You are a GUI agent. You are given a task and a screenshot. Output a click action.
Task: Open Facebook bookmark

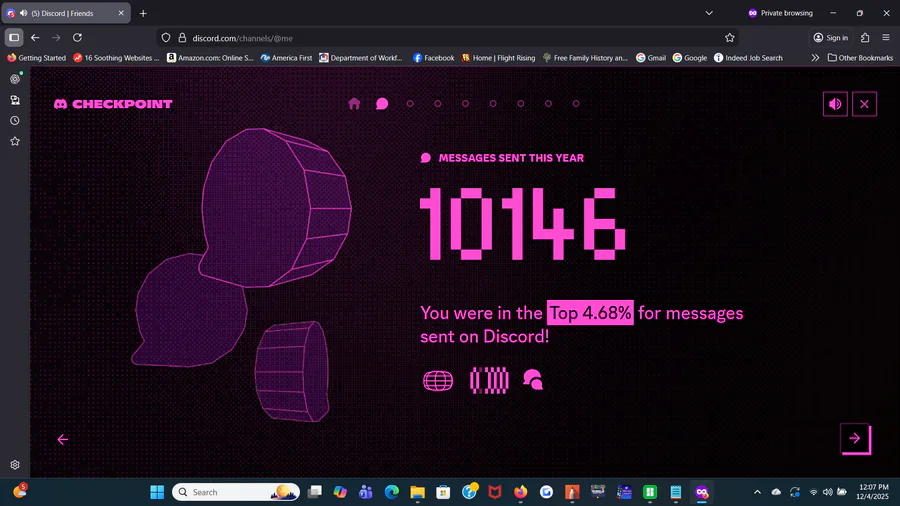click(x=433, y=58)
